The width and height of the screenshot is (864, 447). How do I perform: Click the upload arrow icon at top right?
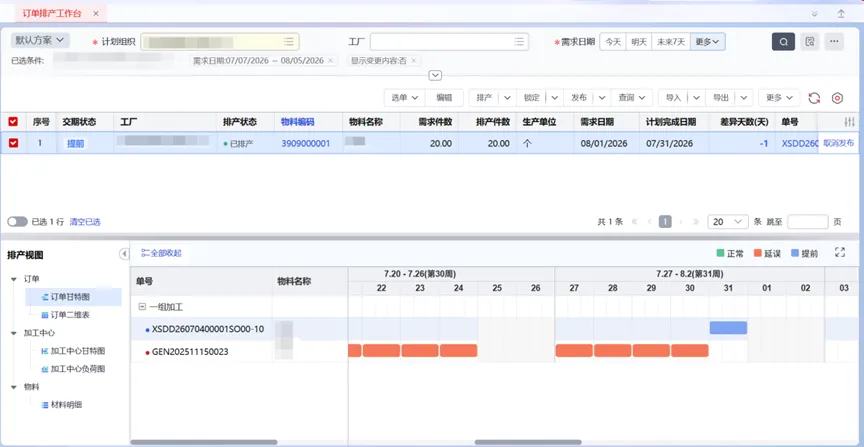(x=841, y=14)
